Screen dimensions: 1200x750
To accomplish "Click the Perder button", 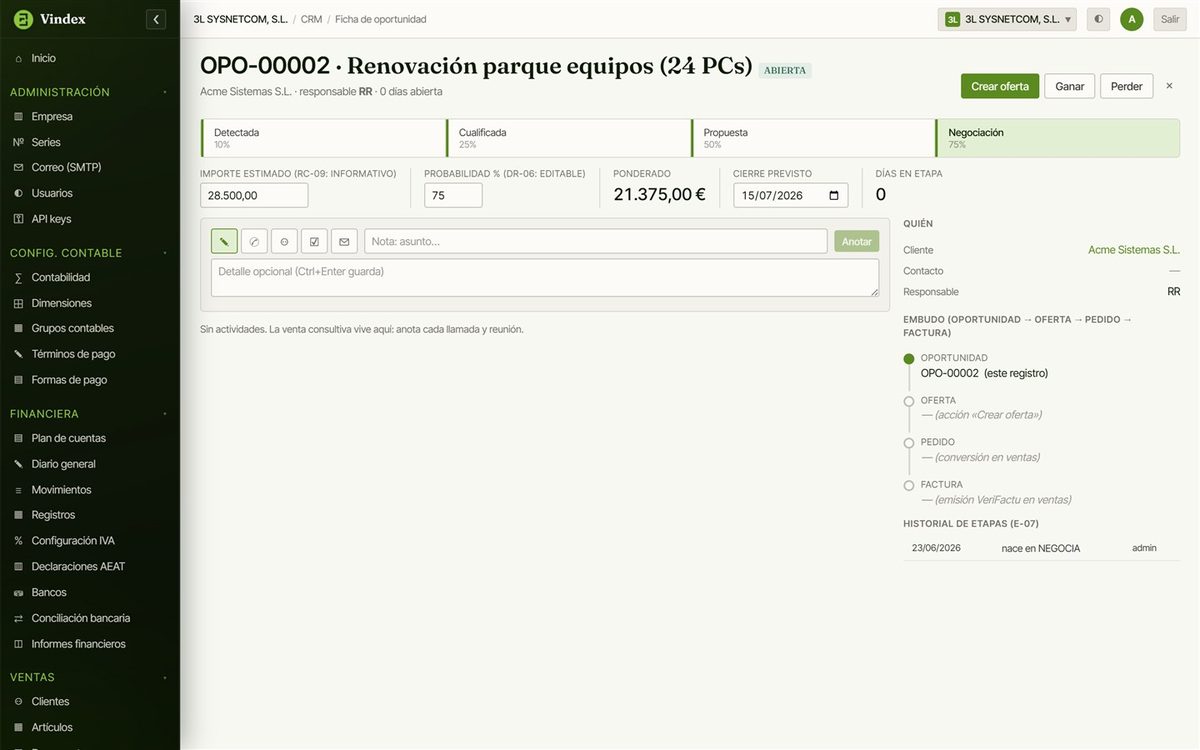I will click(1127, 86).
